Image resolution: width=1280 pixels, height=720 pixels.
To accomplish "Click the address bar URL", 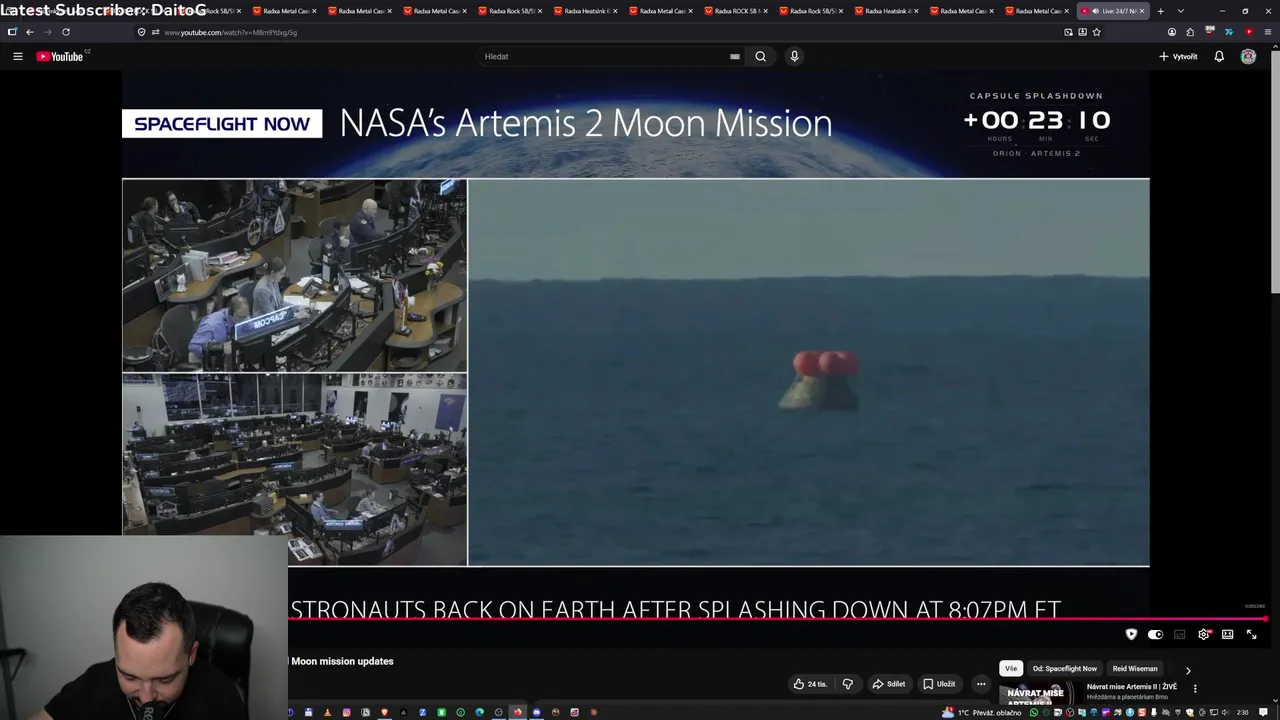I will [x=230, y=32].
